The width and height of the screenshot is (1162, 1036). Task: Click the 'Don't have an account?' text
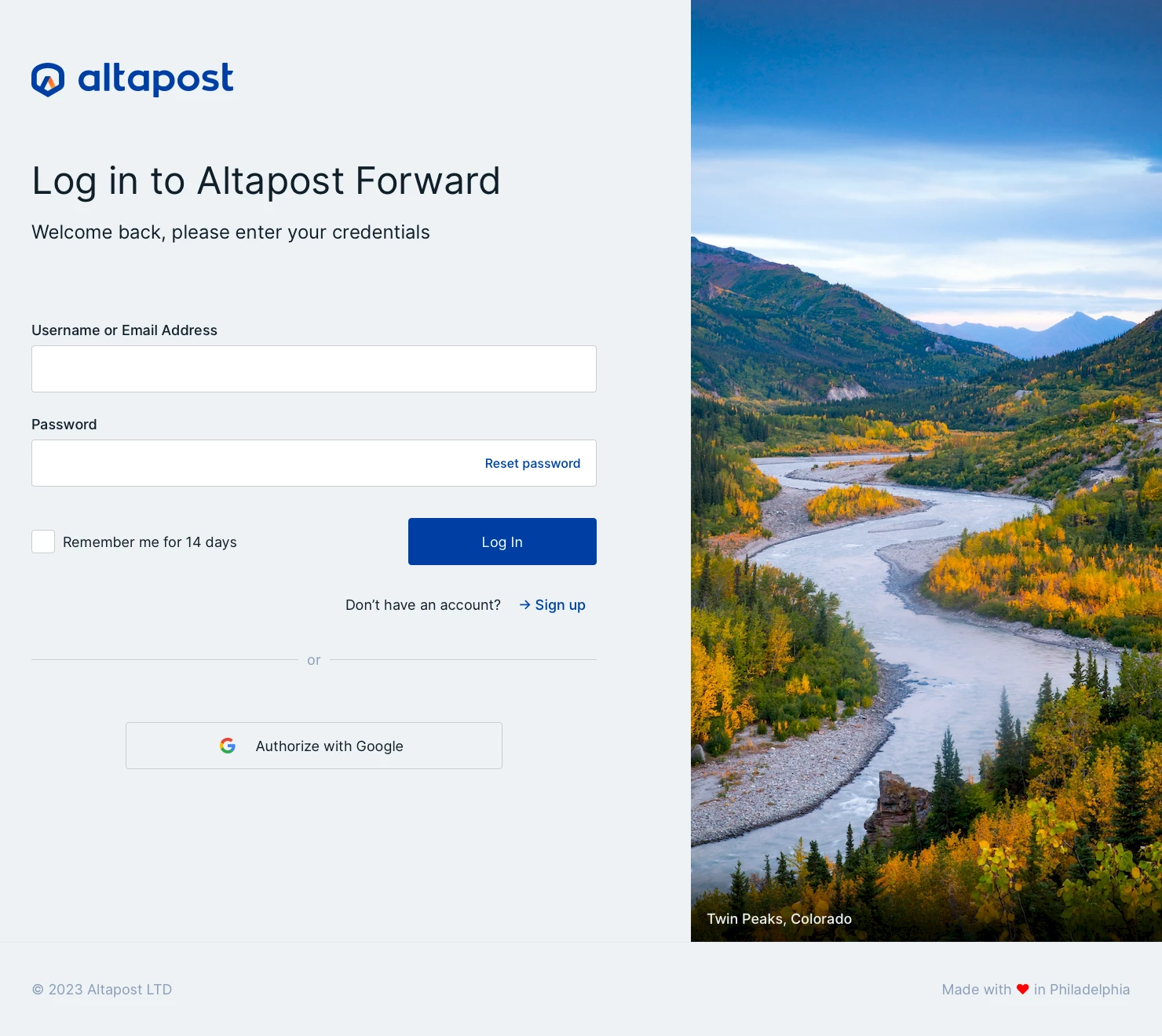tap(422, 605)
